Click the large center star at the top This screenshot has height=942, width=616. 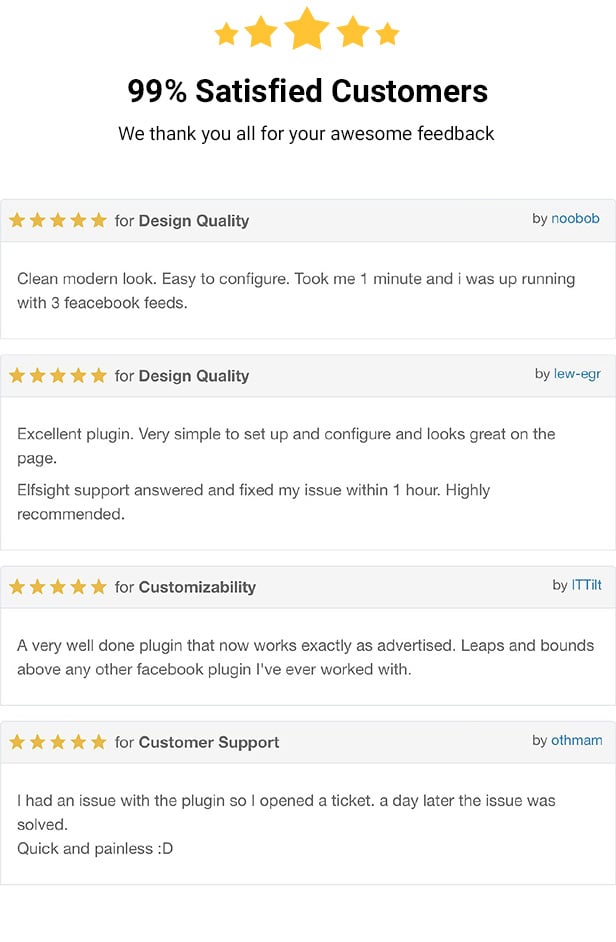[307, 29]
